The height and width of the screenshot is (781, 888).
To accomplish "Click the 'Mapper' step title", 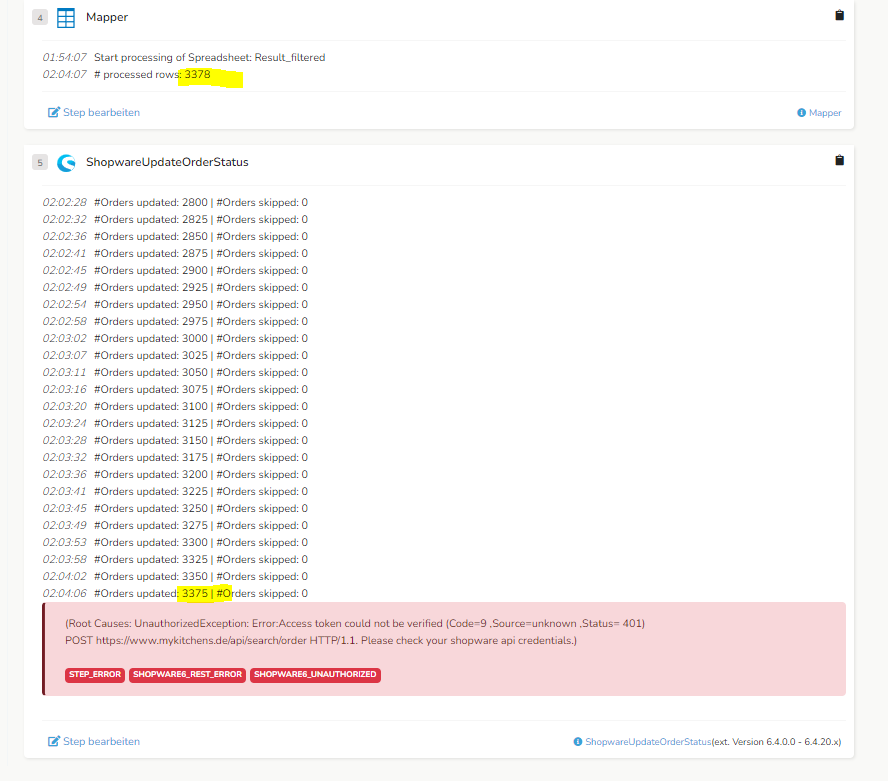I will 107,17.
